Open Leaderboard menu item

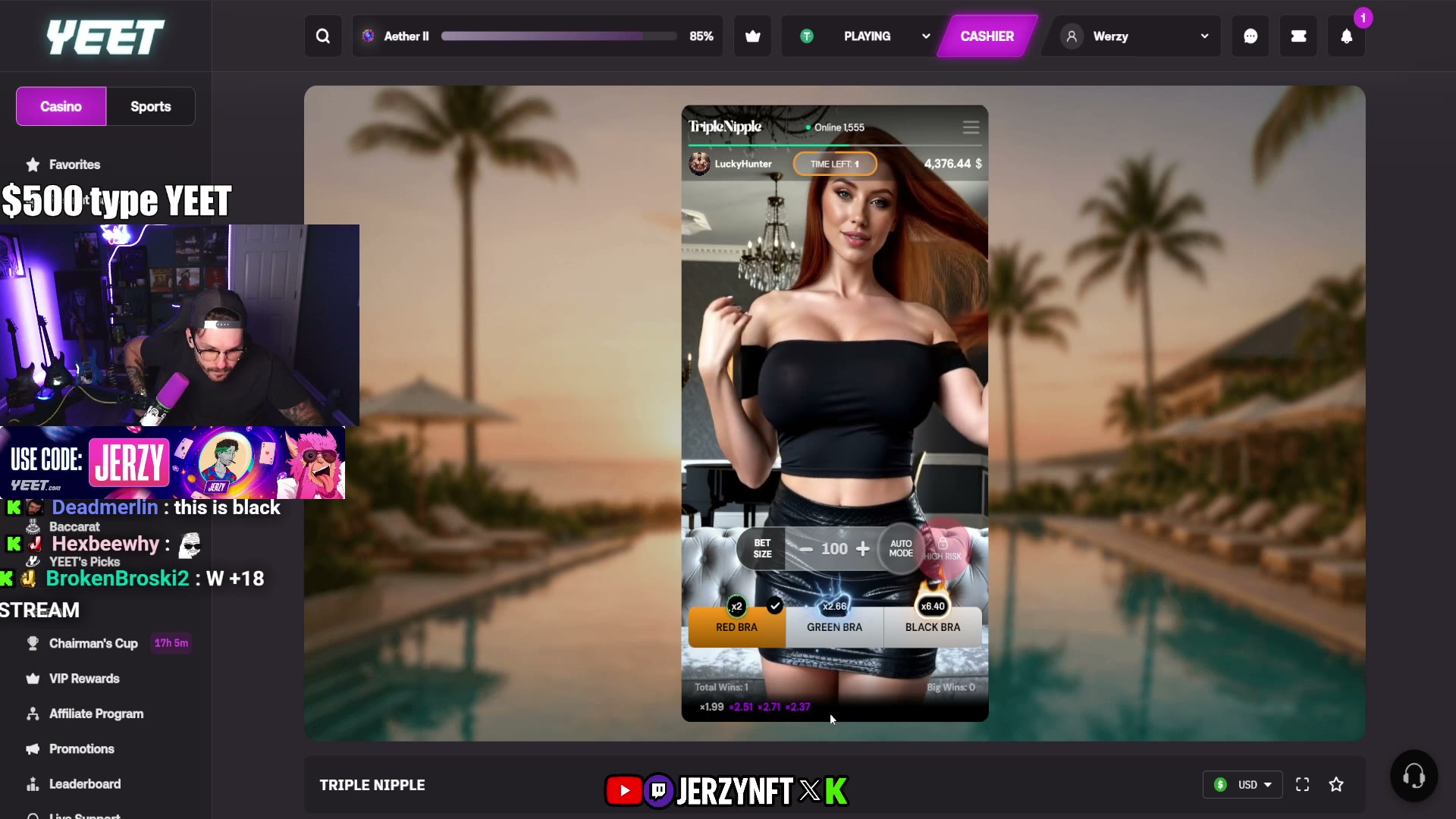pyautogui.click(x=85, y=784)
